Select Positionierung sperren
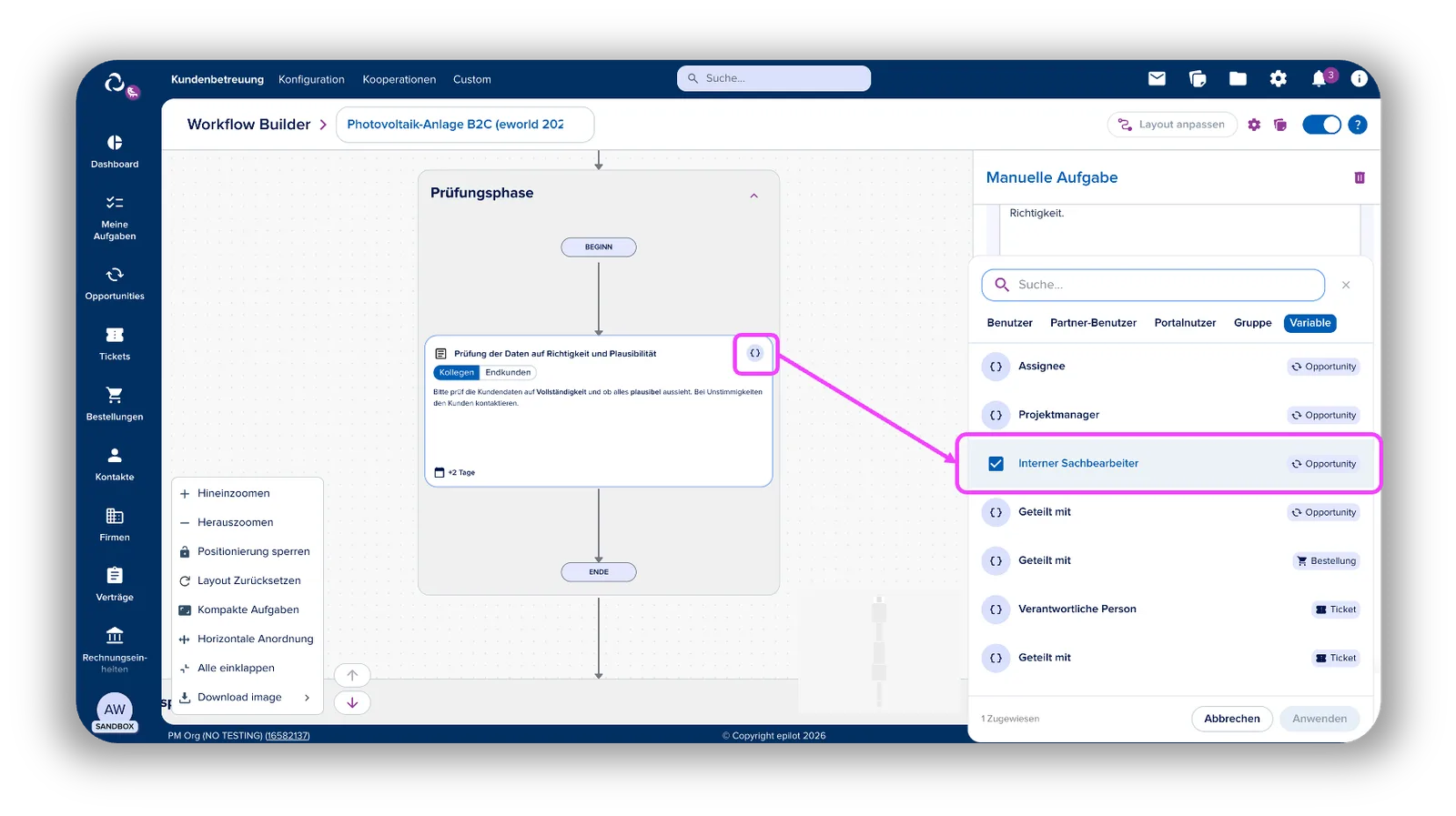1456x816 pixels. click(x=247, y=552)
